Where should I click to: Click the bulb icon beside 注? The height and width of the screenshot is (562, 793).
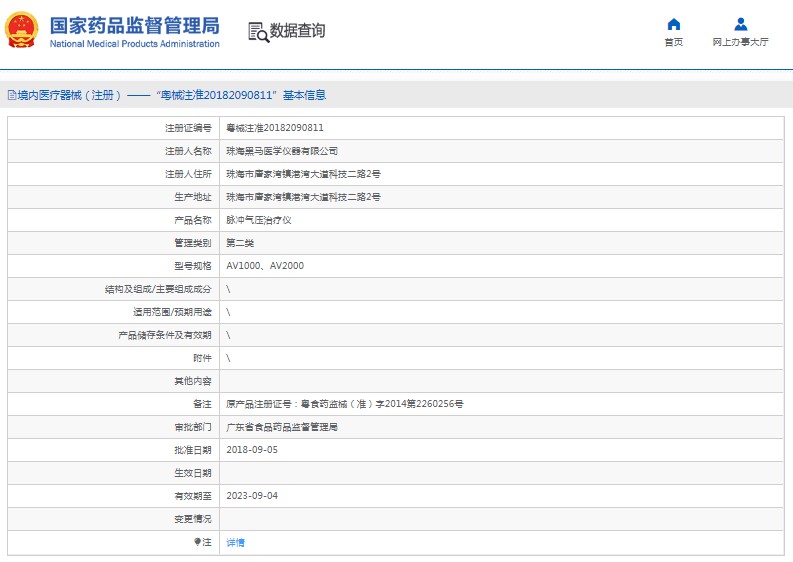197,542
